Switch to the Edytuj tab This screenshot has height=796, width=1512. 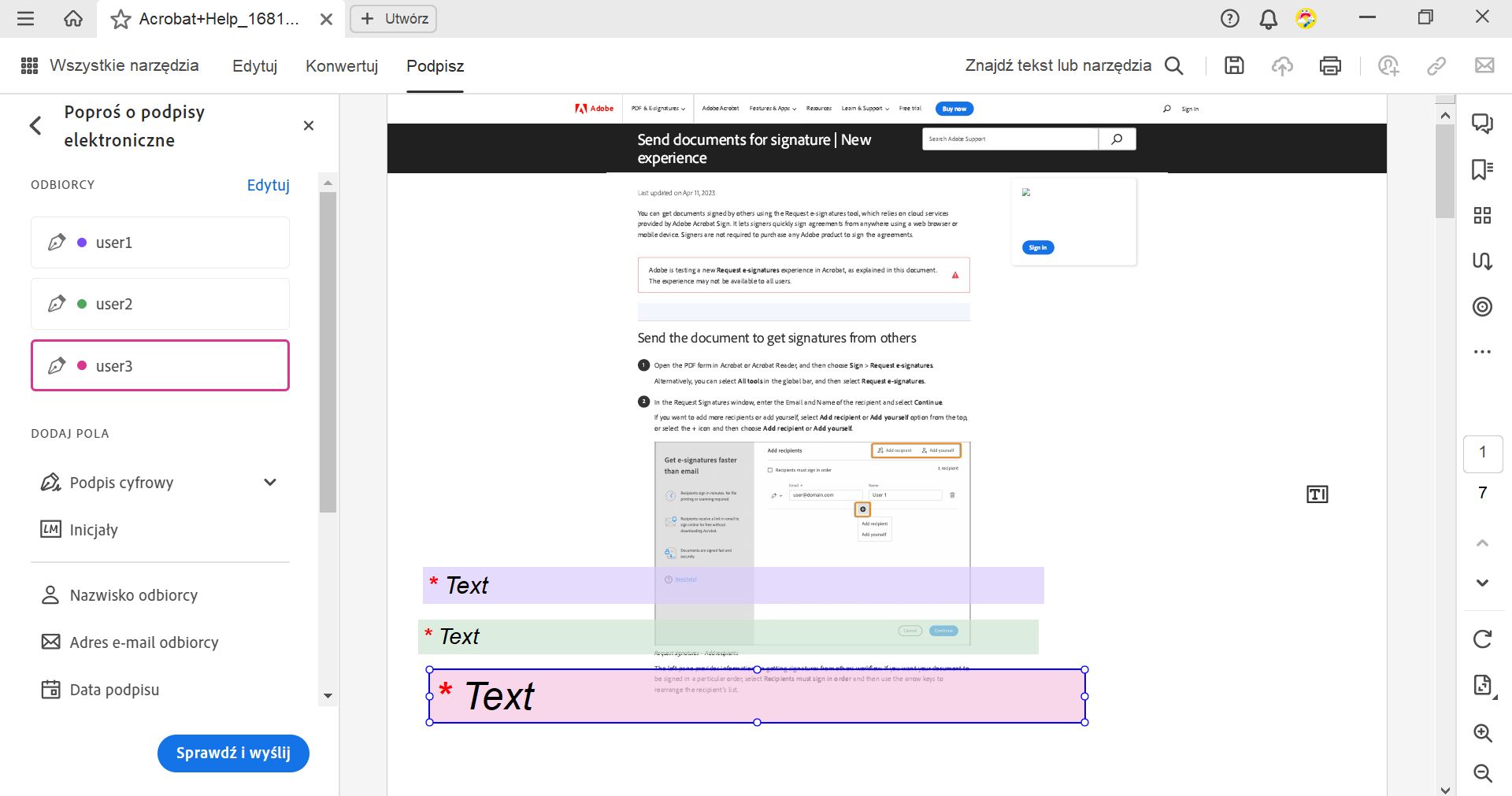tap(254, 66)
